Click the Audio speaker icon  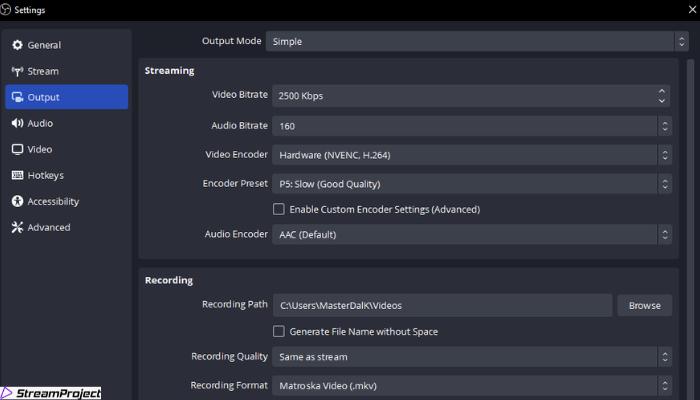(17, 123)
